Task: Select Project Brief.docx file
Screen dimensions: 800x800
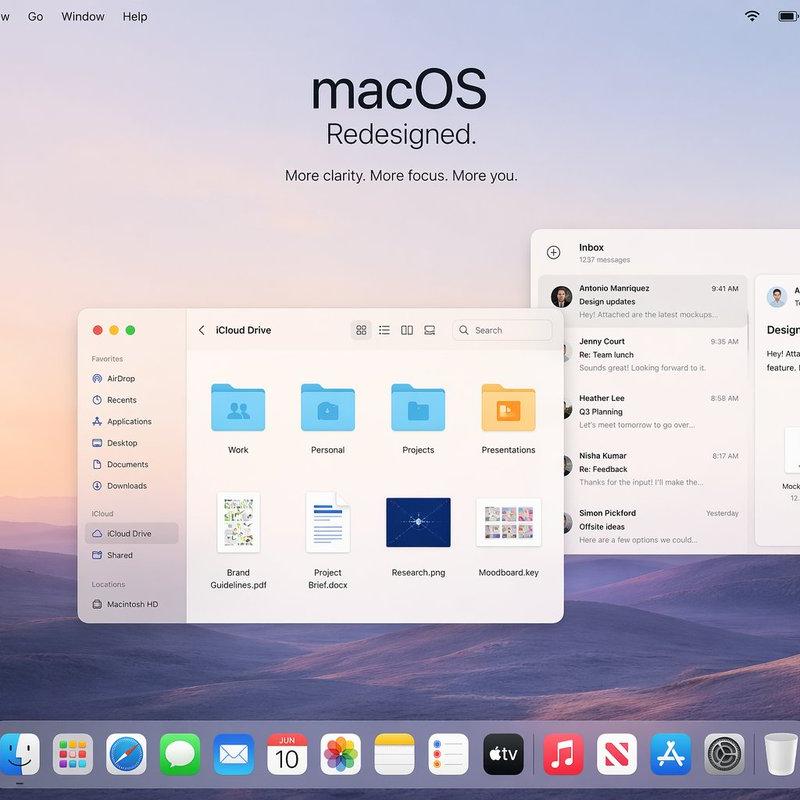Action: 328,522
